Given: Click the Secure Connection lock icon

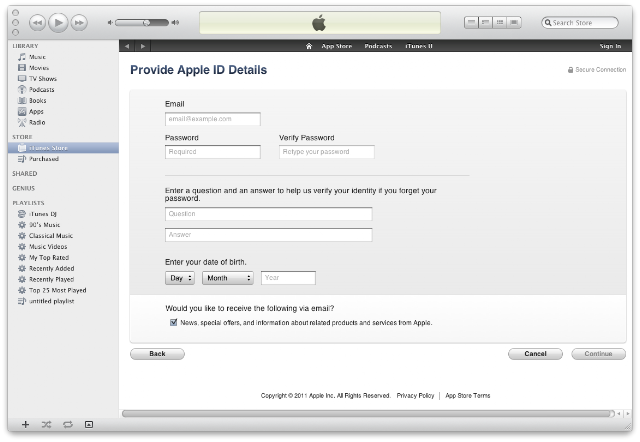Looking at the screenshot, I should coord(571,70).
